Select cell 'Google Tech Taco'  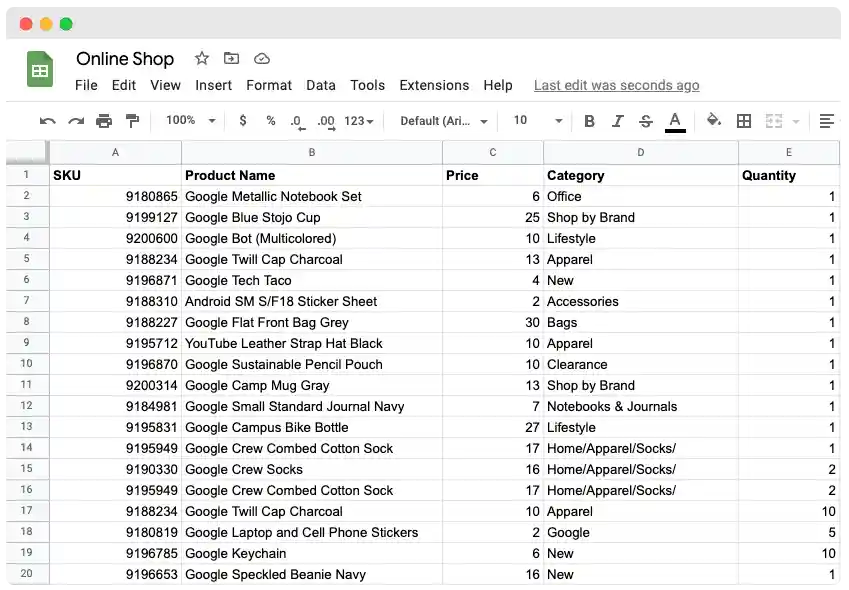pos(312,280)
